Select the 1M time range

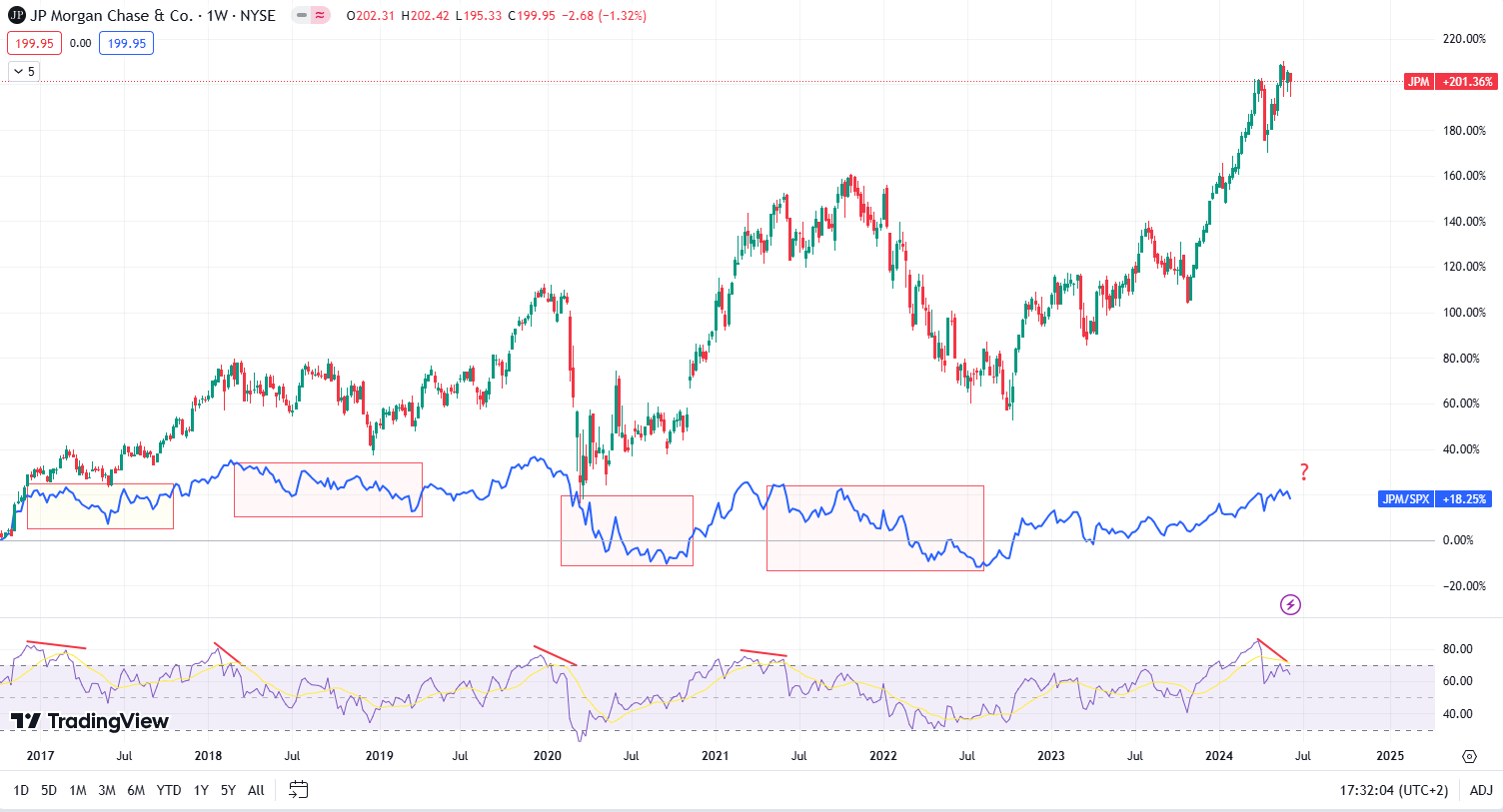78,790
